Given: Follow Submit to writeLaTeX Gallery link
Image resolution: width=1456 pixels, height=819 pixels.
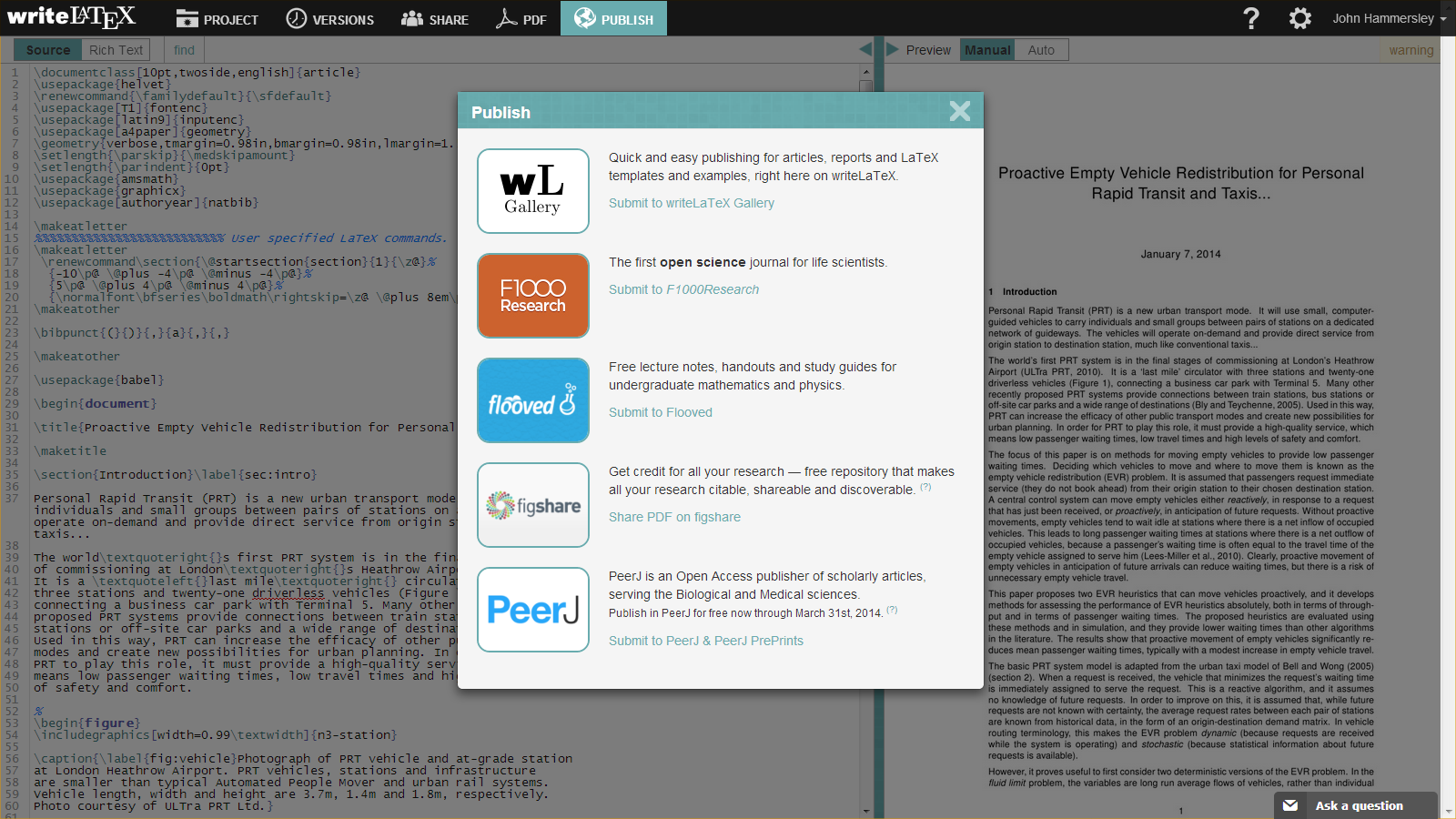Looking at the screenshot, I should (x=692, y=203).
